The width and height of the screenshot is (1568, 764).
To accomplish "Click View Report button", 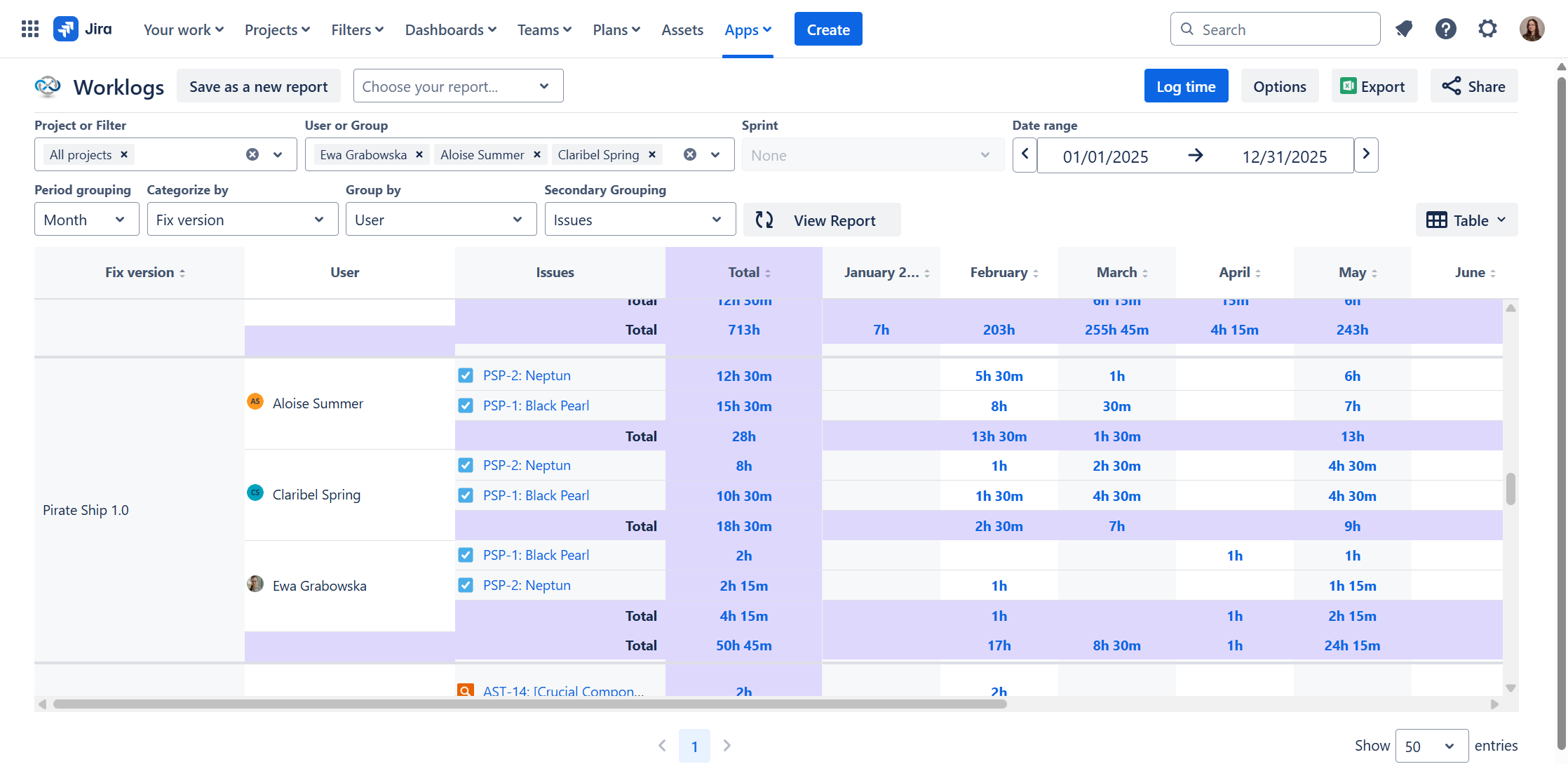I will (822, 220).
